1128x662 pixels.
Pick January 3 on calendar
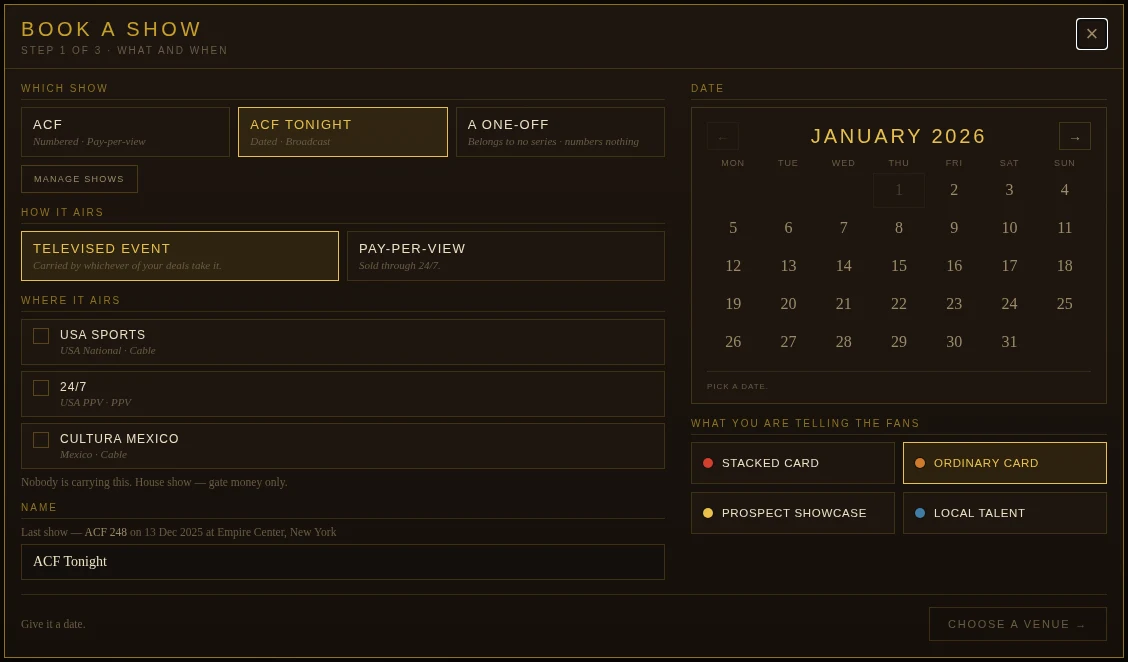pyautogui.click(x=1009, y=190)
